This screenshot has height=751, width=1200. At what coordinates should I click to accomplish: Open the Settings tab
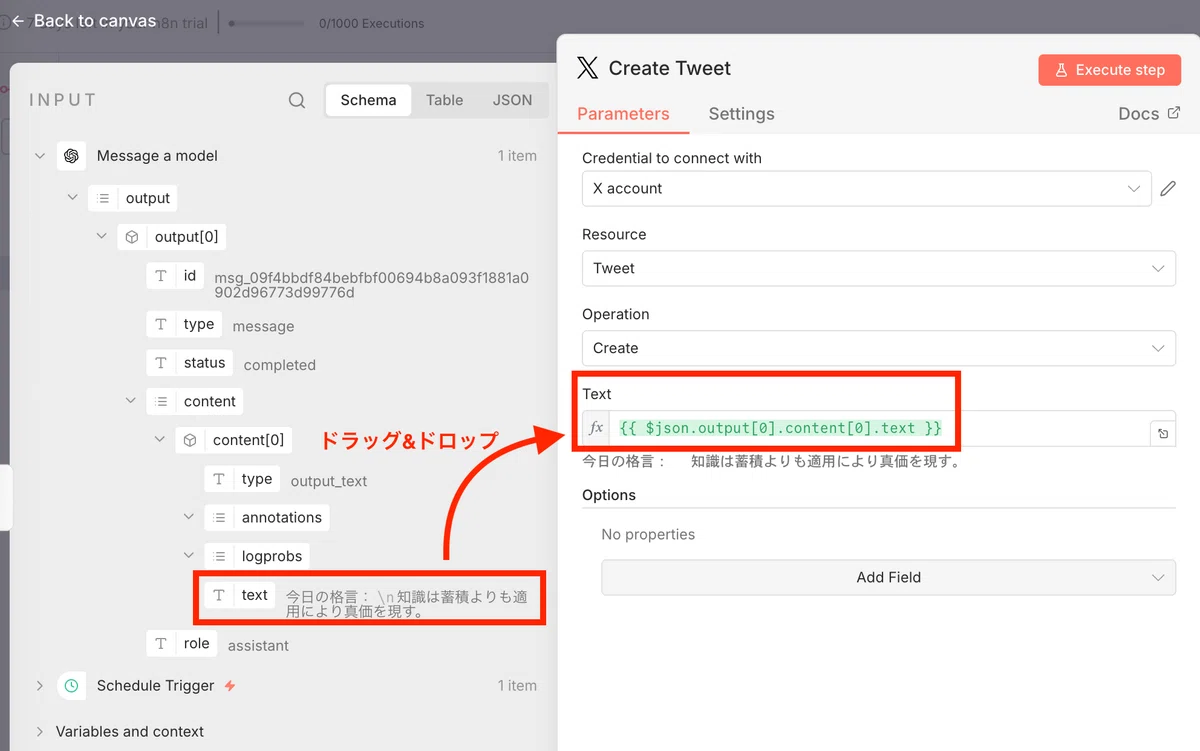741,114
